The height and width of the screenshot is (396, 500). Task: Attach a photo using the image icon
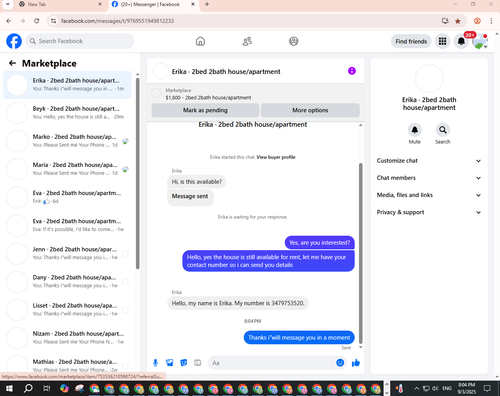pyautogui.click(x=170, y=363)
